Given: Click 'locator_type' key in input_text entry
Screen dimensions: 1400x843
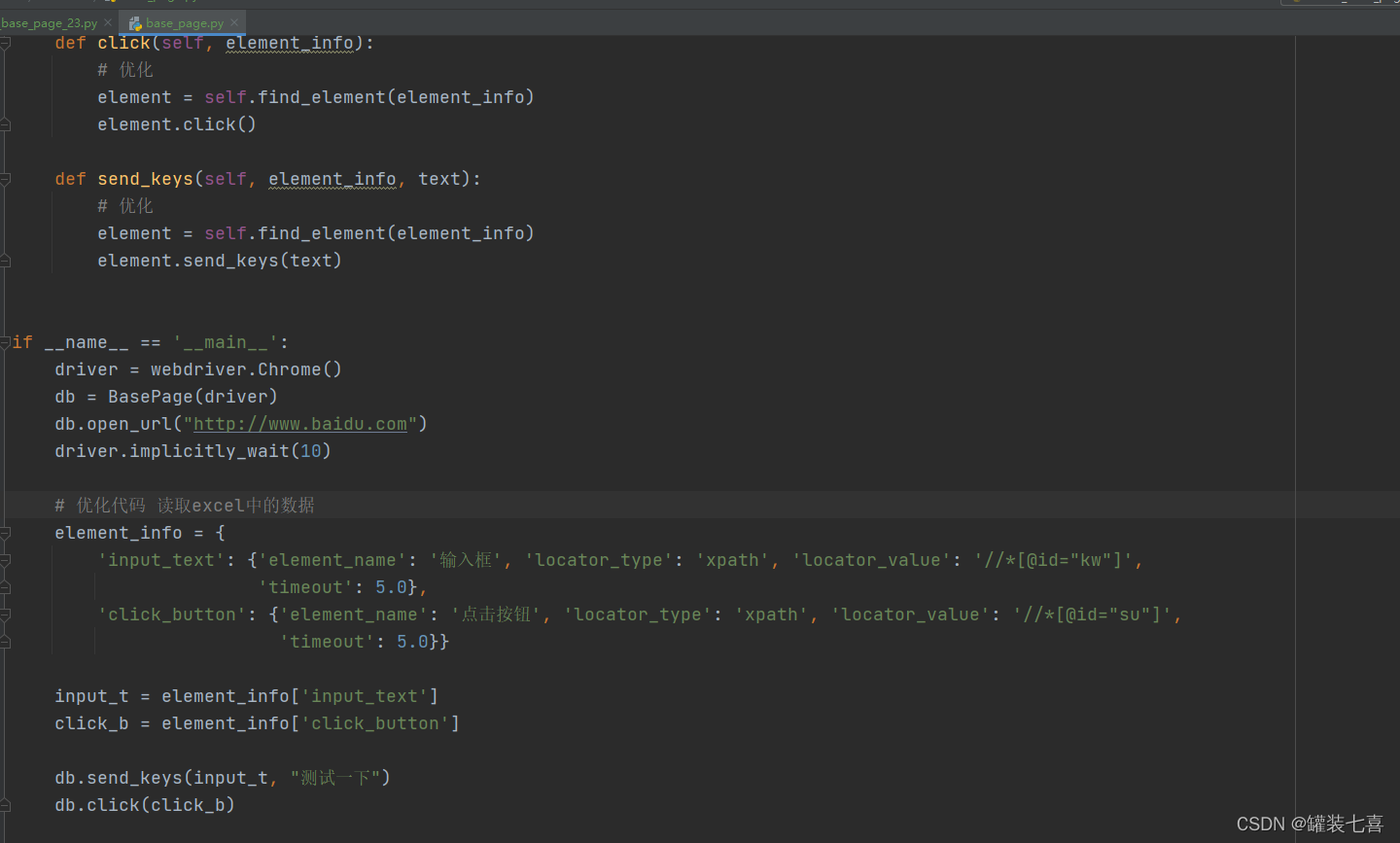Looking at the screenshot, I should tap(599, 560).
